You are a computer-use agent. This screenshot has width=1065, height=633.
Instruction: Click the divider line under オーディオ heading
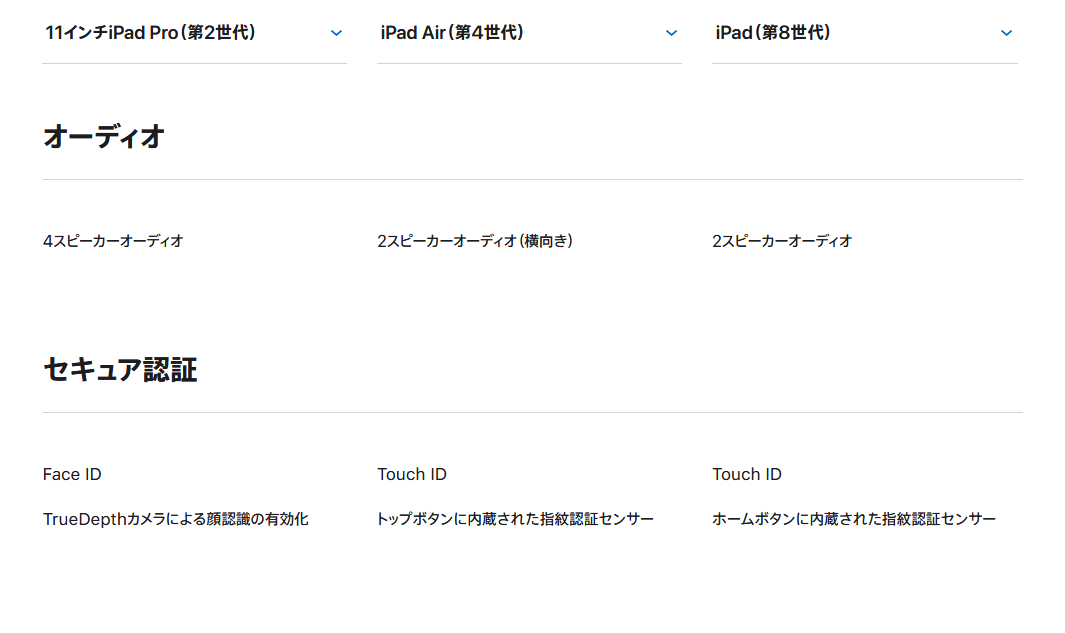pyautogui.click(x=532, y=180)
